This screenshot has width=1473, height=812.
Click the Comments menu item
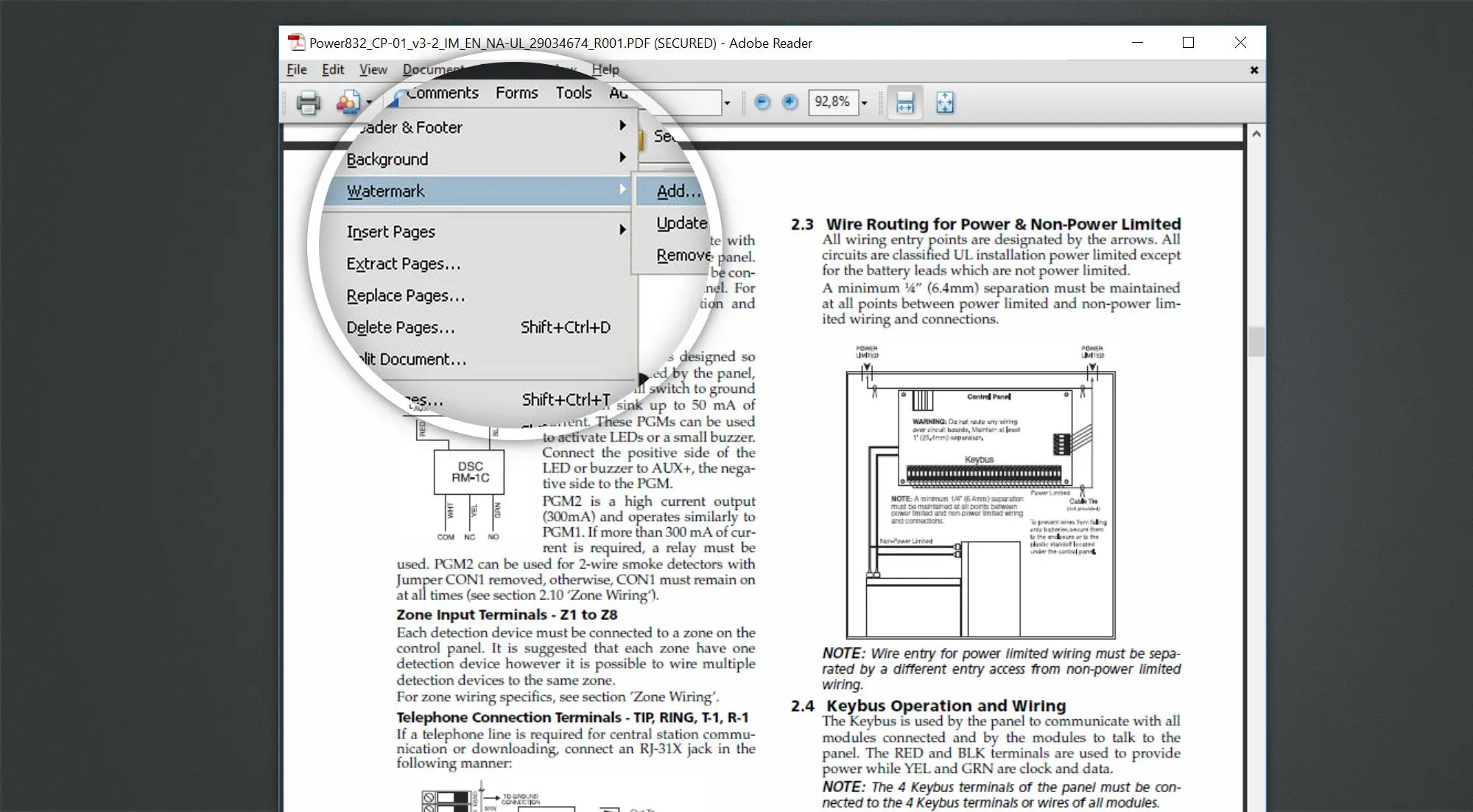click(441, 92)
